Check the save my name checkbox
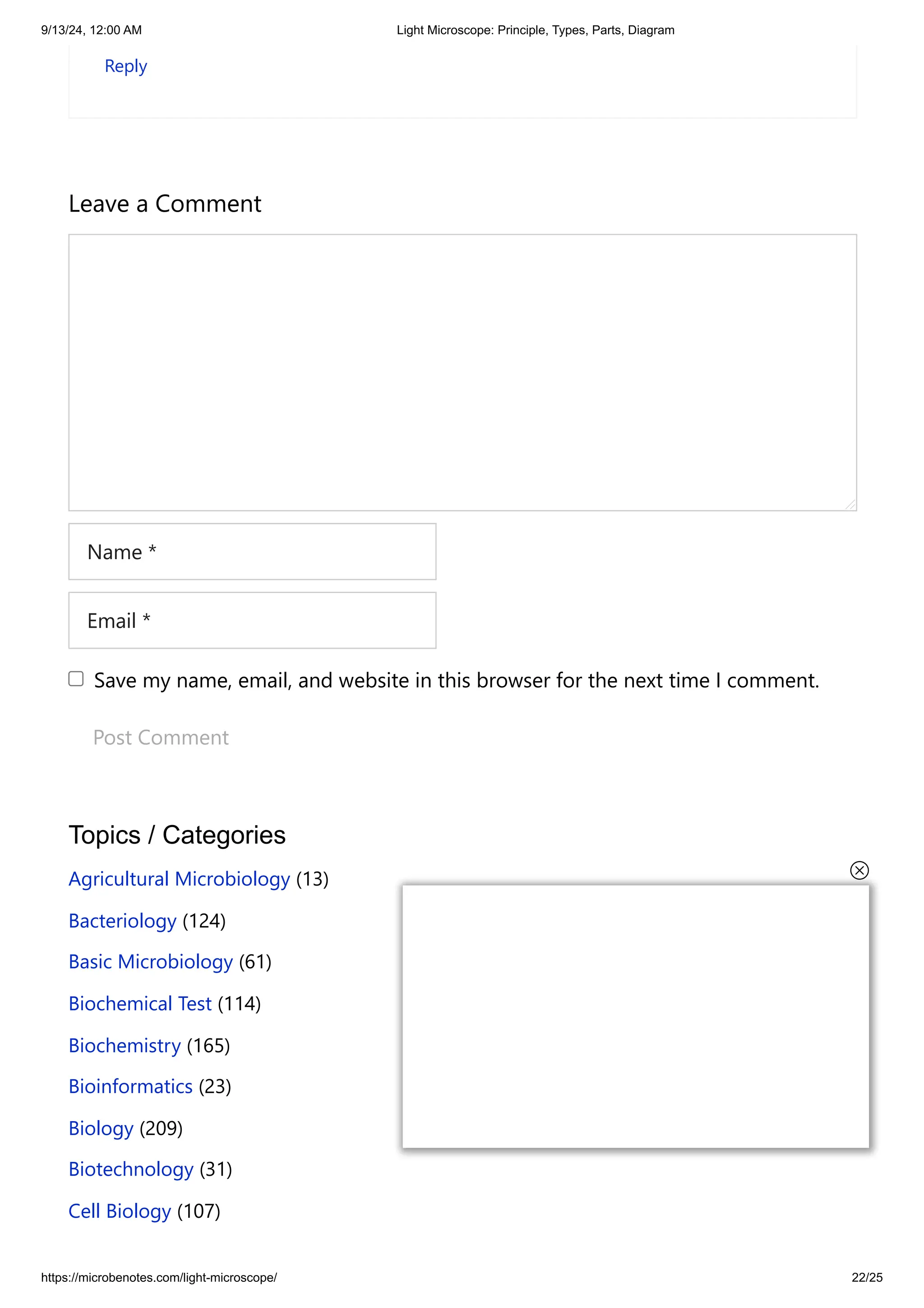924x1308 pixels. click(x=76, y=678)
